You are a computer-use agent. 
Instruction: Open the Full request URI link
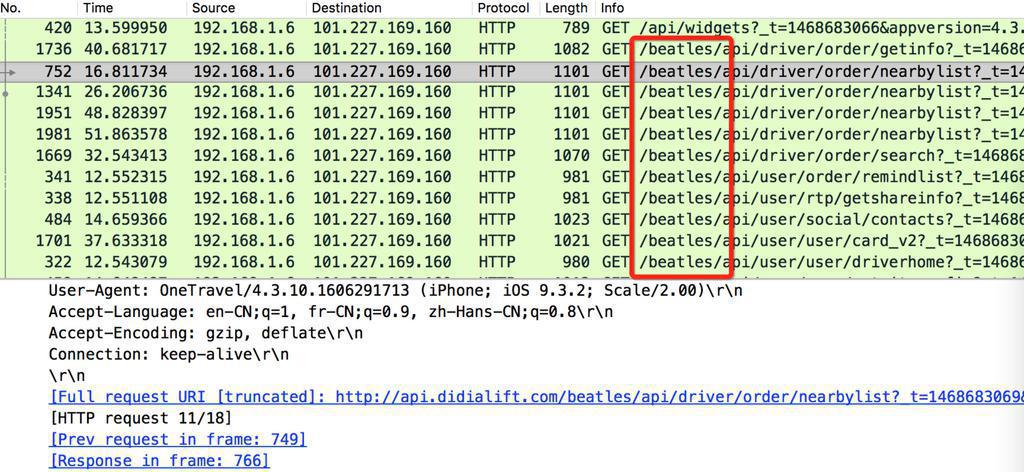click(536, 397)
